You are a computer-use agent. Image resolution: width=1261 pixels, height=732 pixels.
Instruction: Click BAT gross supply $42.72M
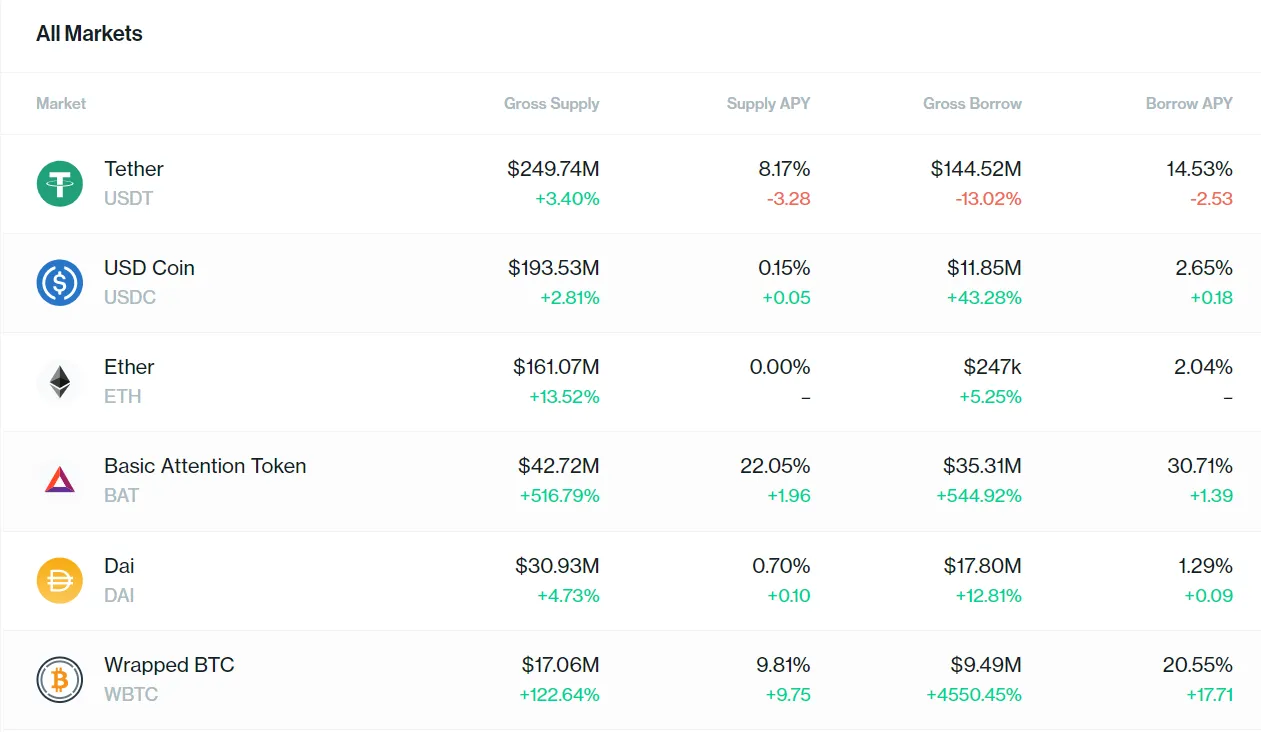pyautogui.click(x=559, y=466)
